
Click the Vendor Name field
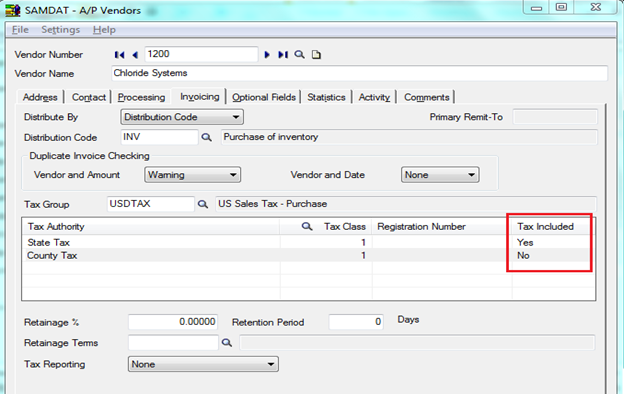tap(359, 73)
